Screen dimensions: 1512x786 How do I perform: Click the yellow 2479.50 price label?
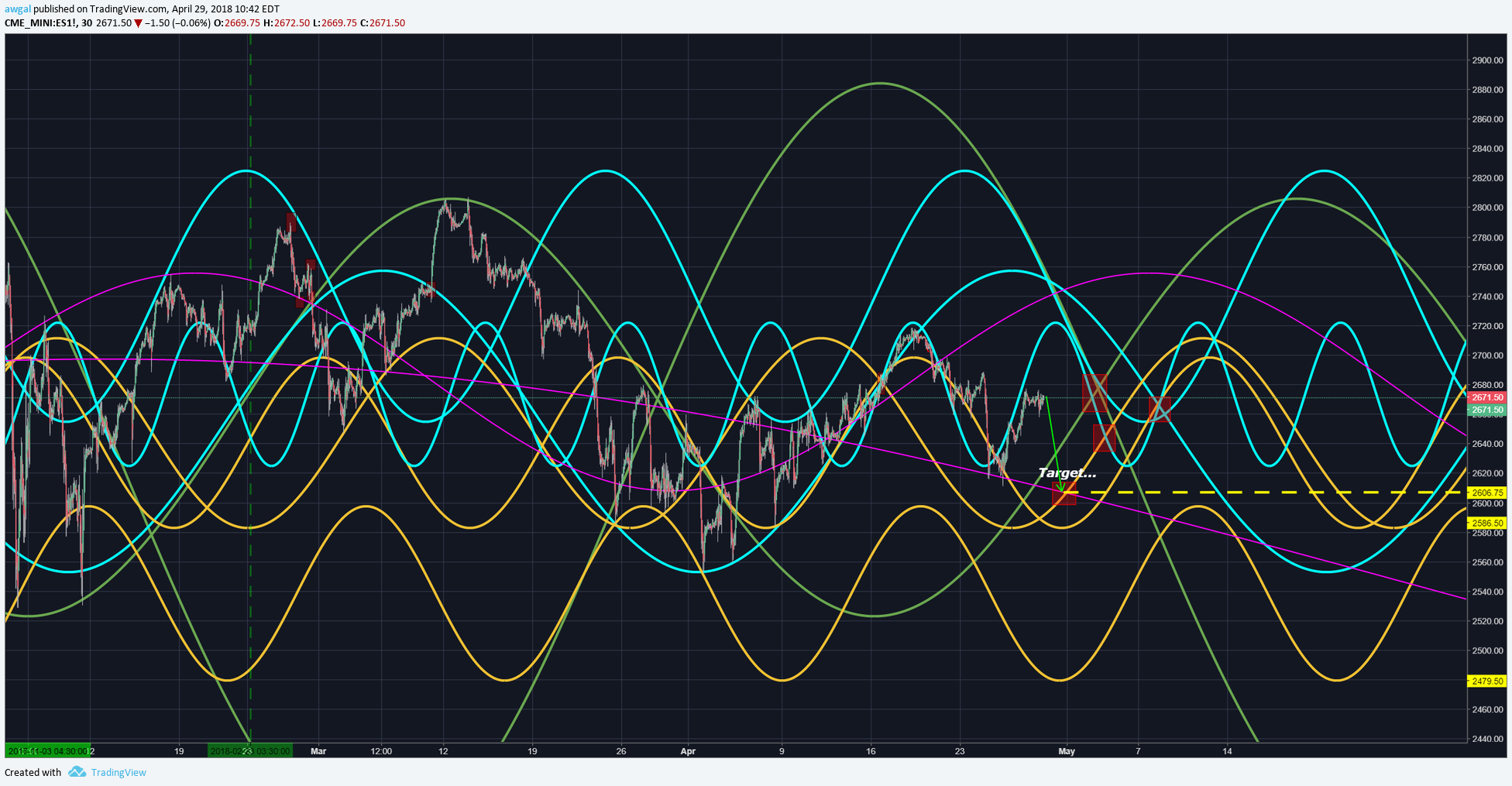coord(1487,681)
